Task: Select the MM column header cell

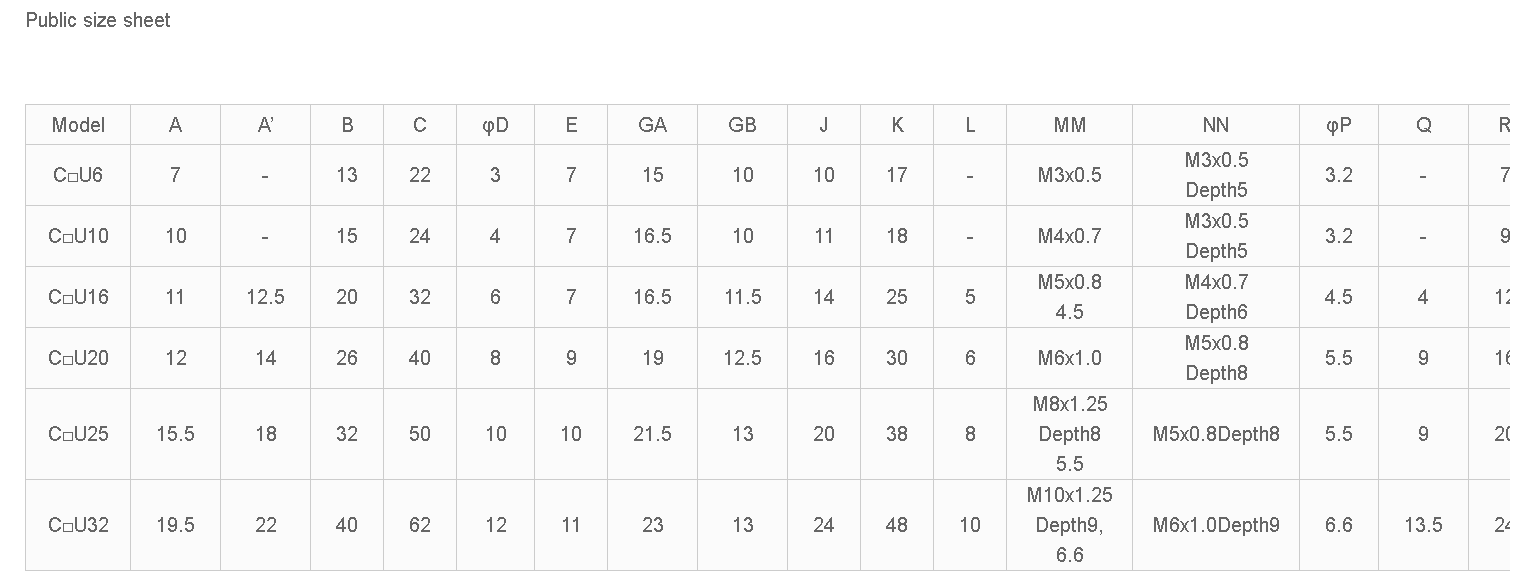Action: point(1069,125)
